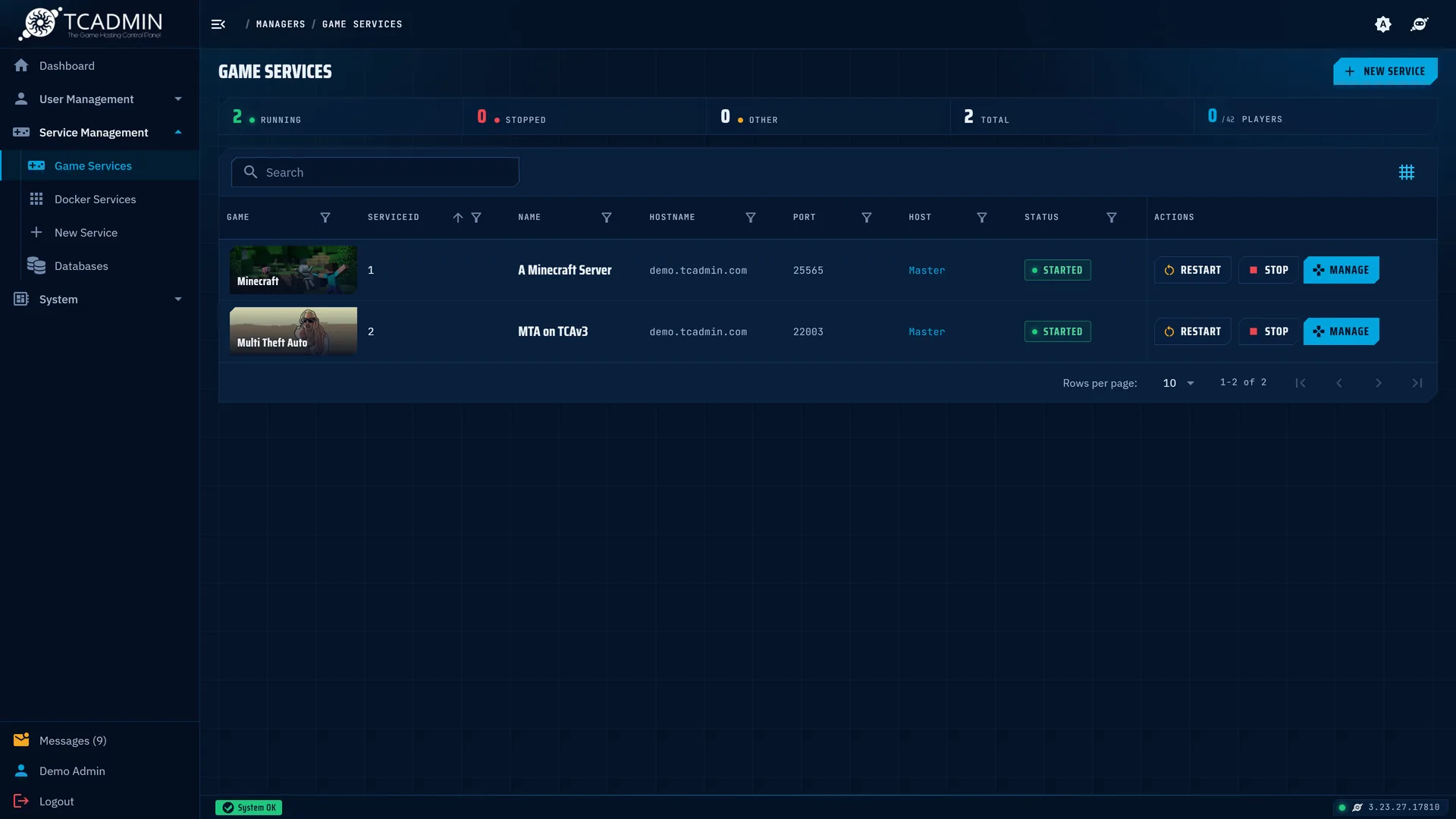Go to the previous page of results
Screen dimensions: 1456x819
pos(1339,383)
